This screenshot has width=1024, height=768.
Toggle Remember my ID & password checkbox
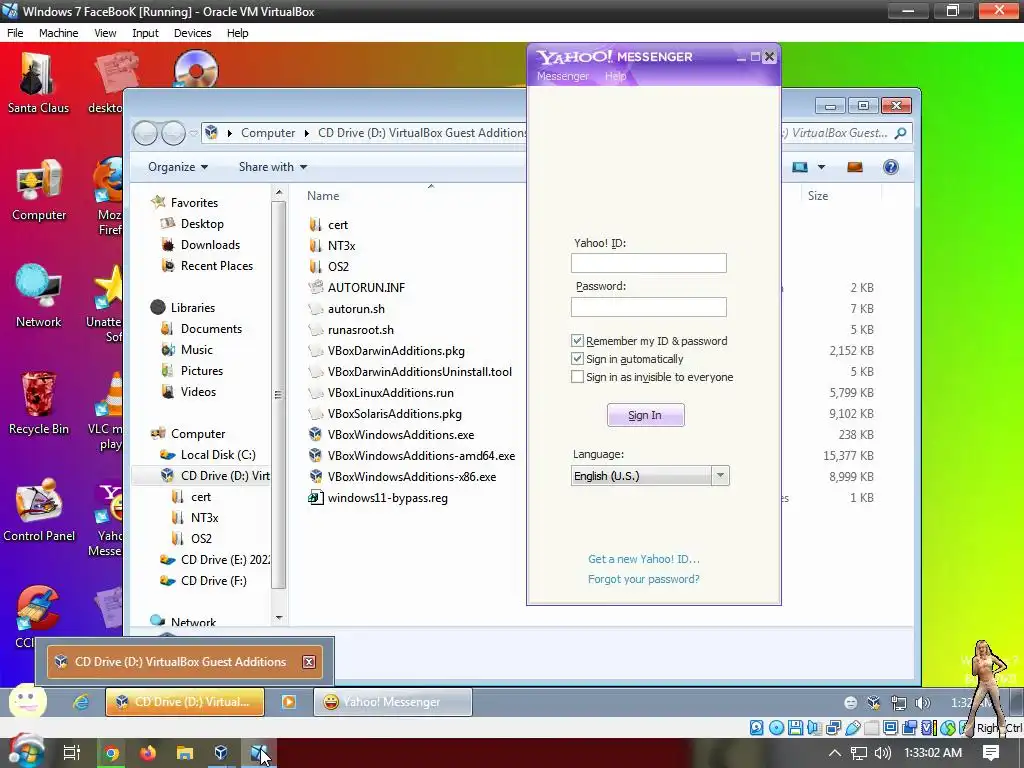click(x=577, y=340)
